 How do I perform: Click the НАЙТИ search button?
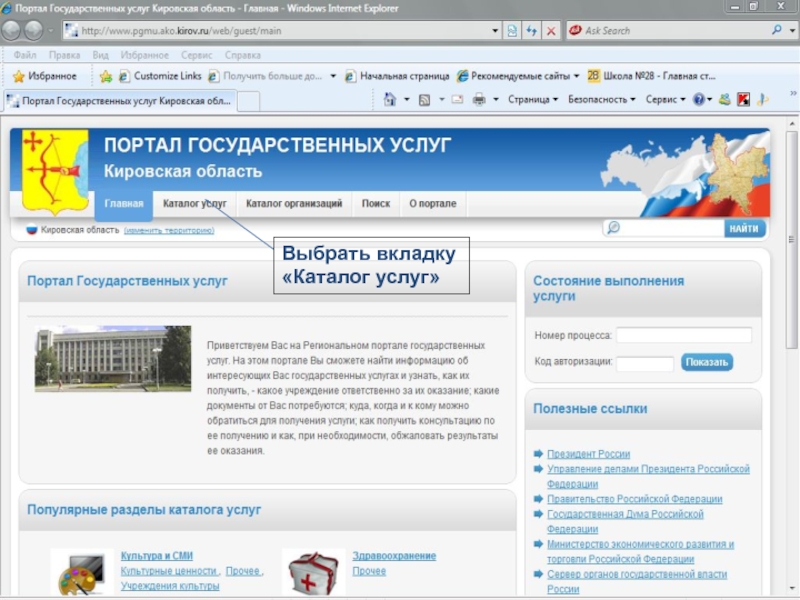[744, 229]
